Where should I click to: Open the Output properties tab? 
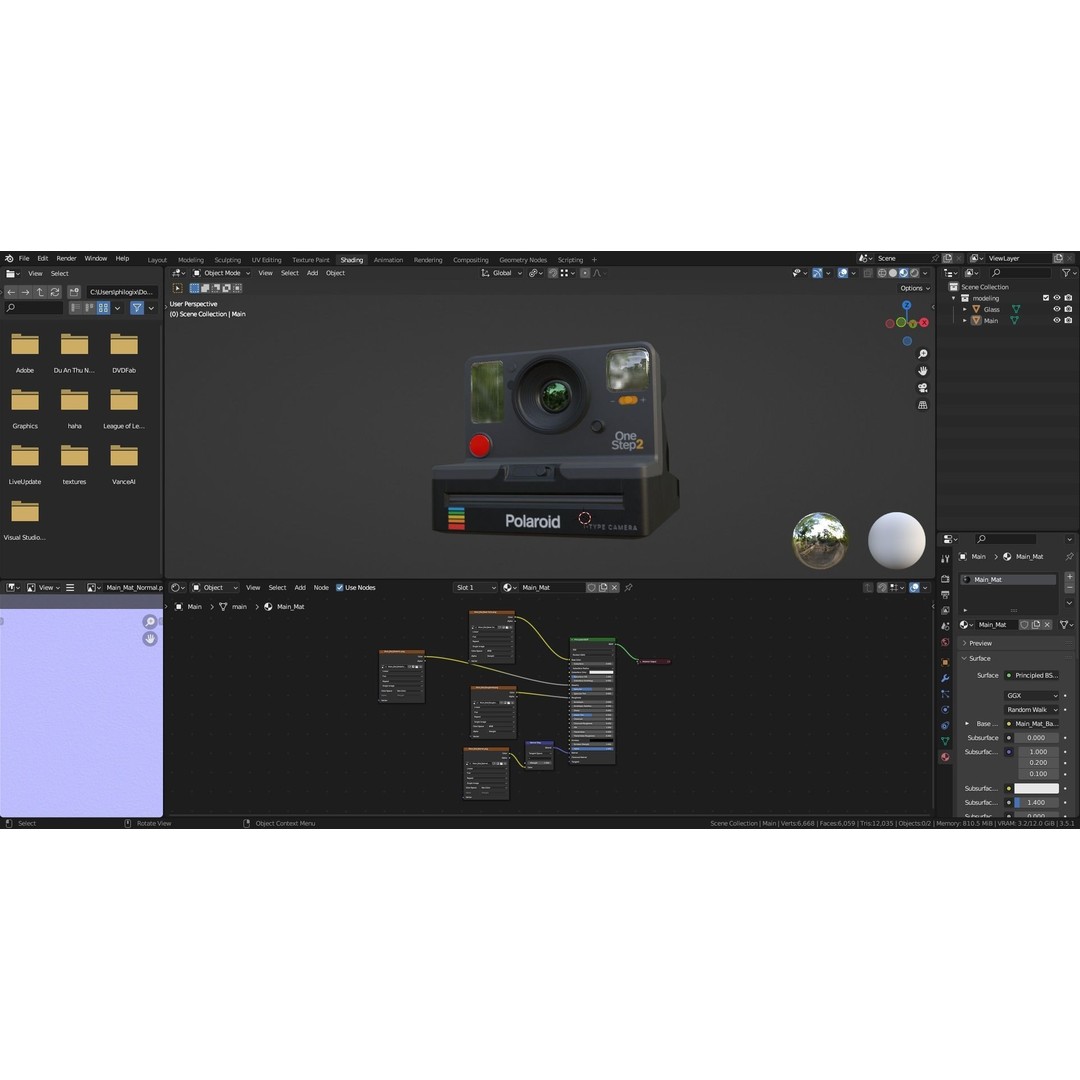coord(945,594)
